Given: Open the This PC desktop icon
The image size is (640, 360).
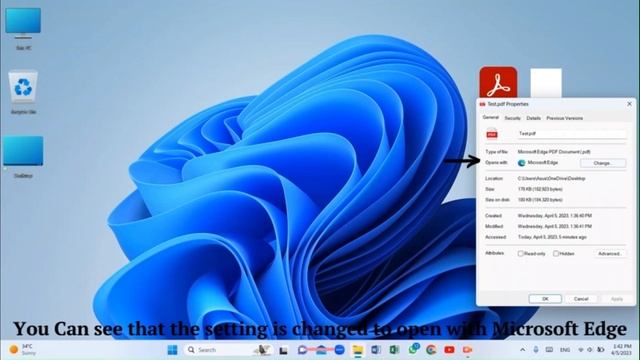Looking at the screenshot, I should tap(23, 28).
